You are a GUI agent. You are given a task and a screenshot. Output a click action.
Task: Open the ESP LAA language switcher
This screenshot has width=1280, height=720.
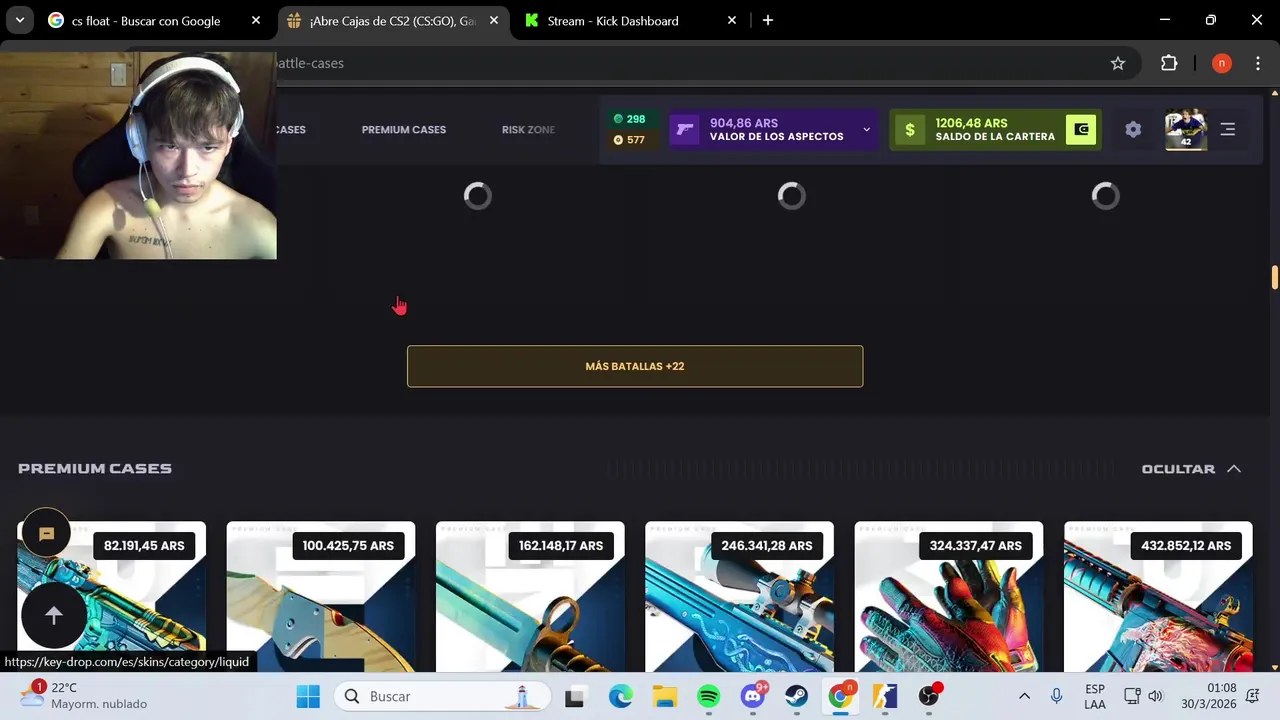coord(1095,696)
